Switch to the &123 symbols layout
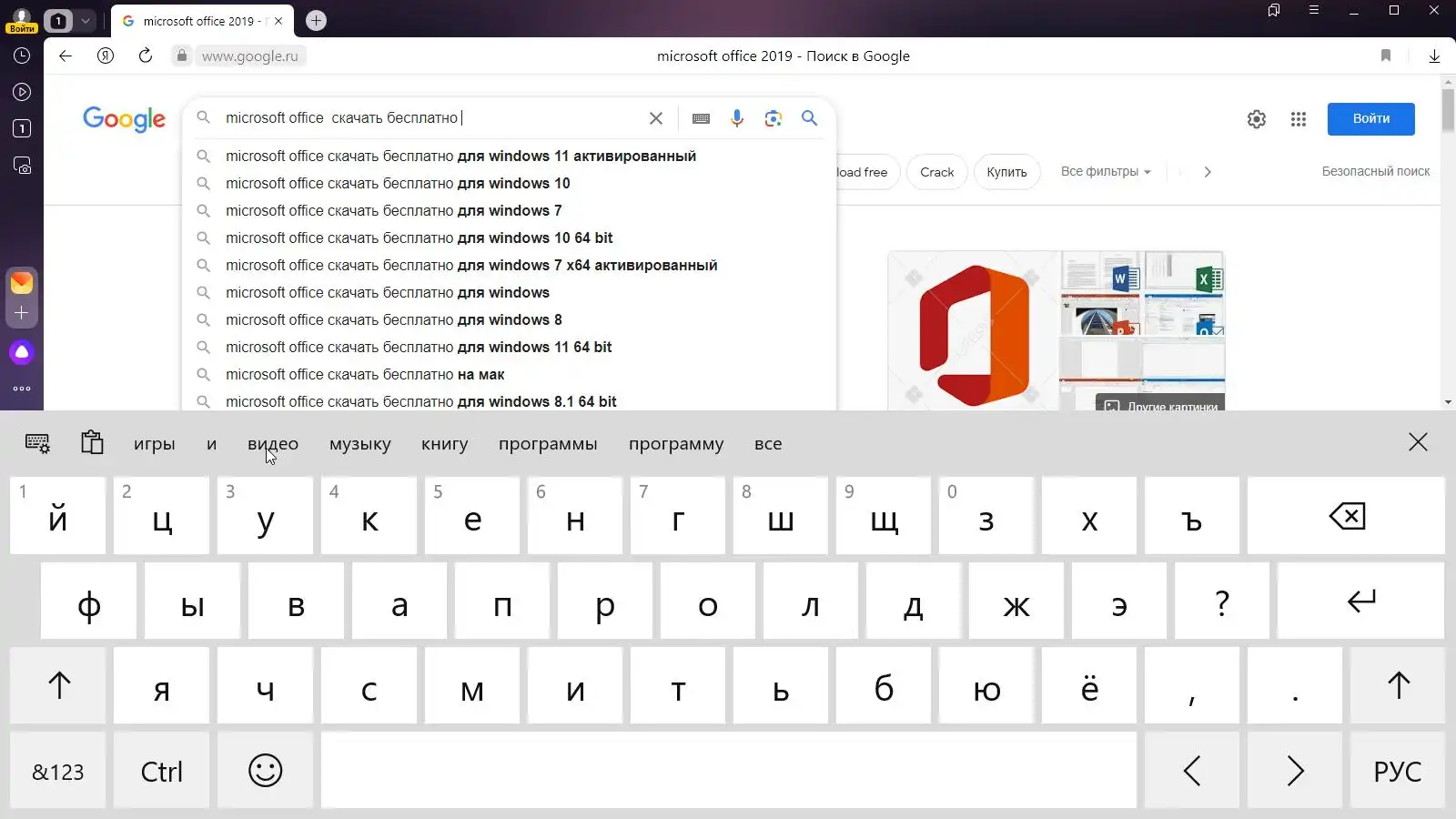Screen dimensions: 1456x819 point(58,771)
